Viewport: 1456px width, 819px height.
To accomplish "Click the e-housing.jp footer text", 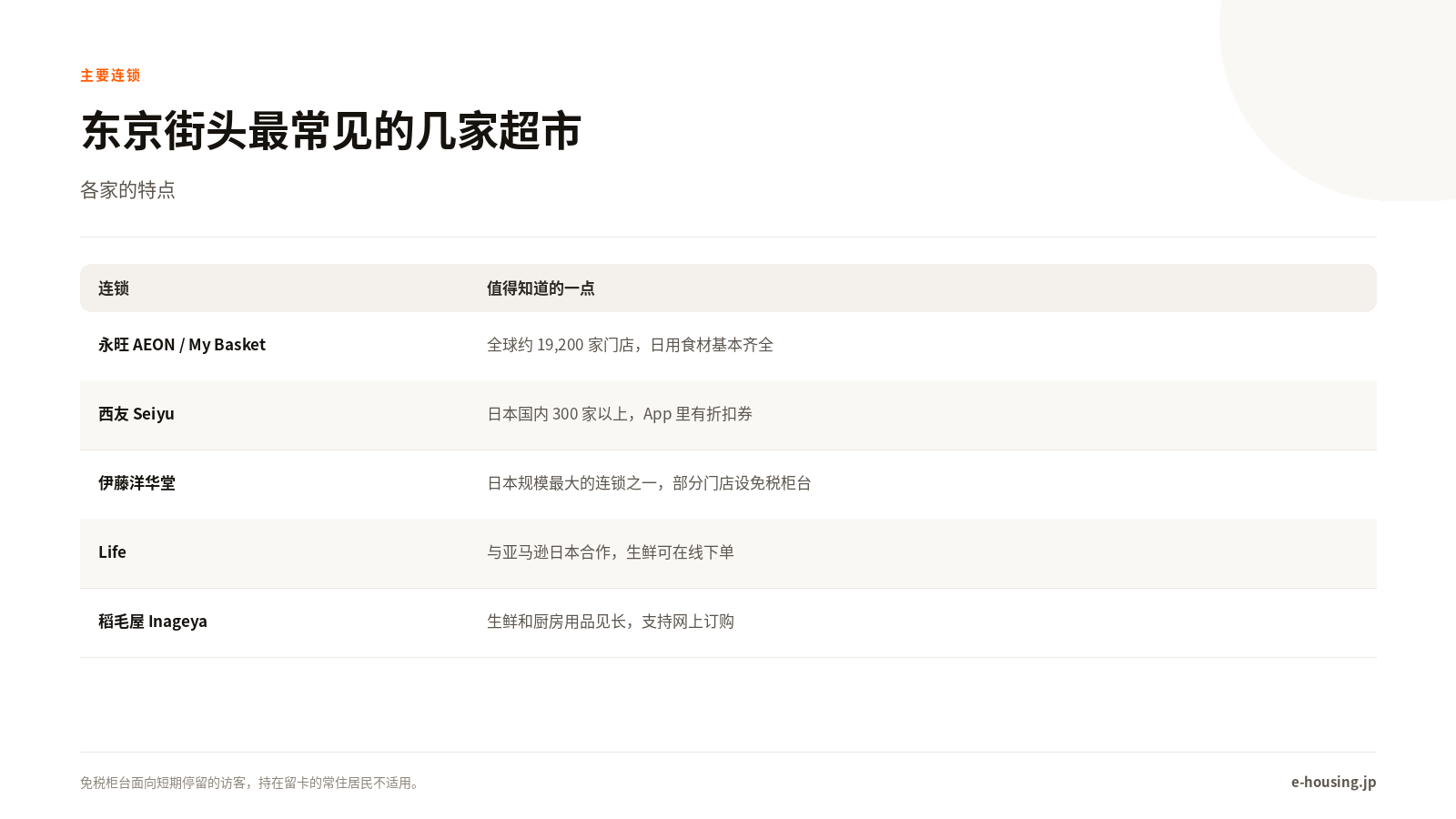I will click(x=1333, y=782).
